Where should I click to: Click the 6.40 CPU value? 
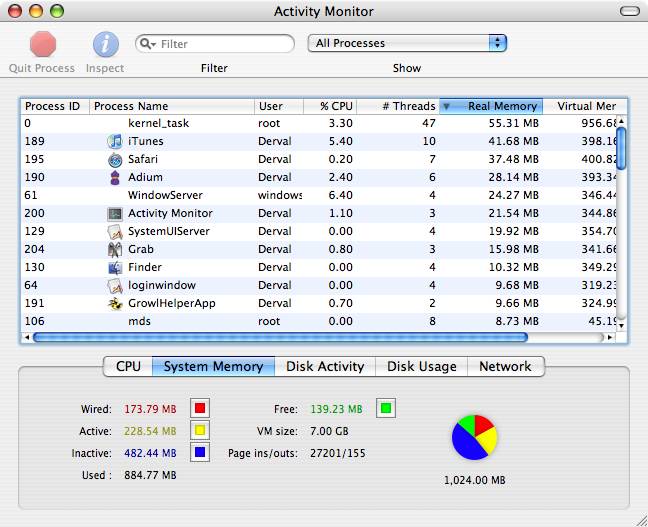click(341, 195)
